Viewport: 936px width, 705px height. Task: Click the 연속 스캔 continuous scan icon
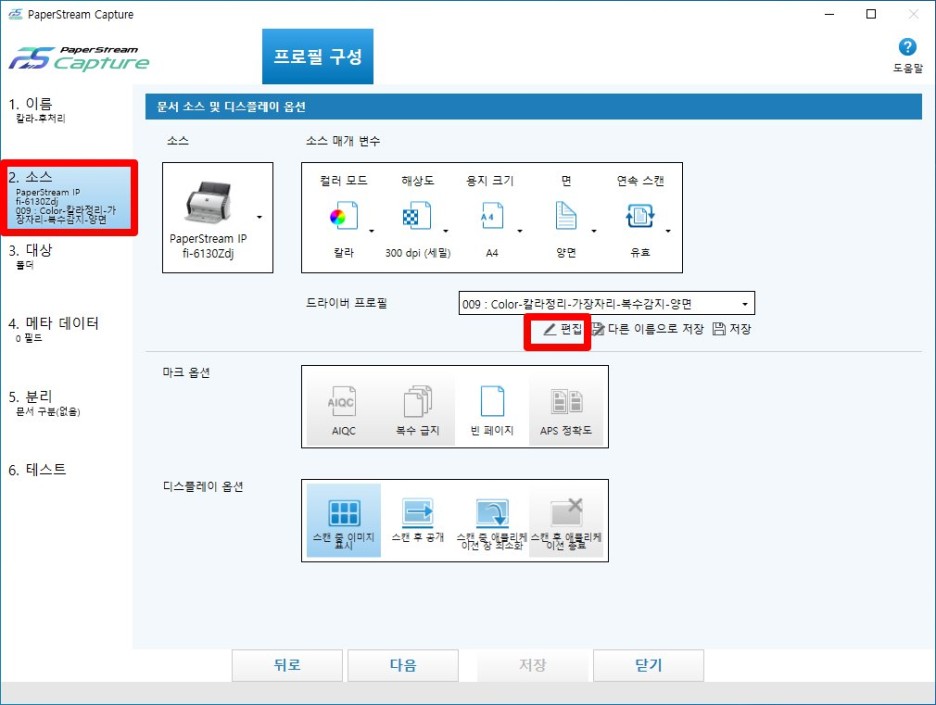[x=640, y=215]
